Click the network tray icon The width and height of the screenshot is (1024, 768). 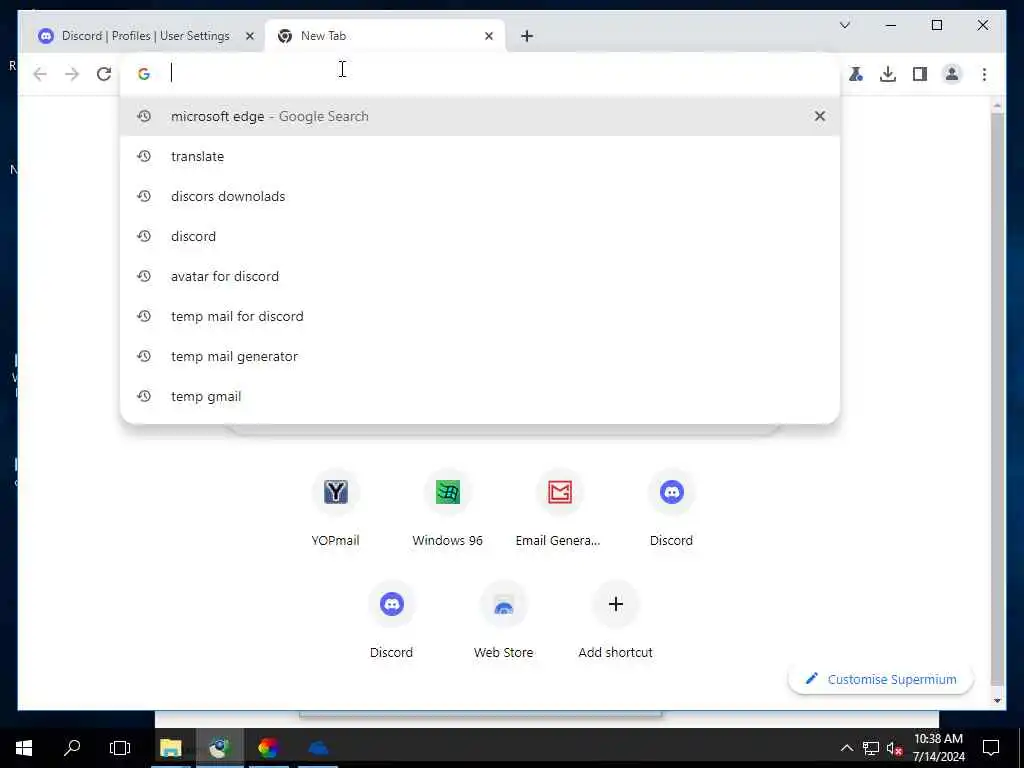pyautogui.click(x=871, y=748)
